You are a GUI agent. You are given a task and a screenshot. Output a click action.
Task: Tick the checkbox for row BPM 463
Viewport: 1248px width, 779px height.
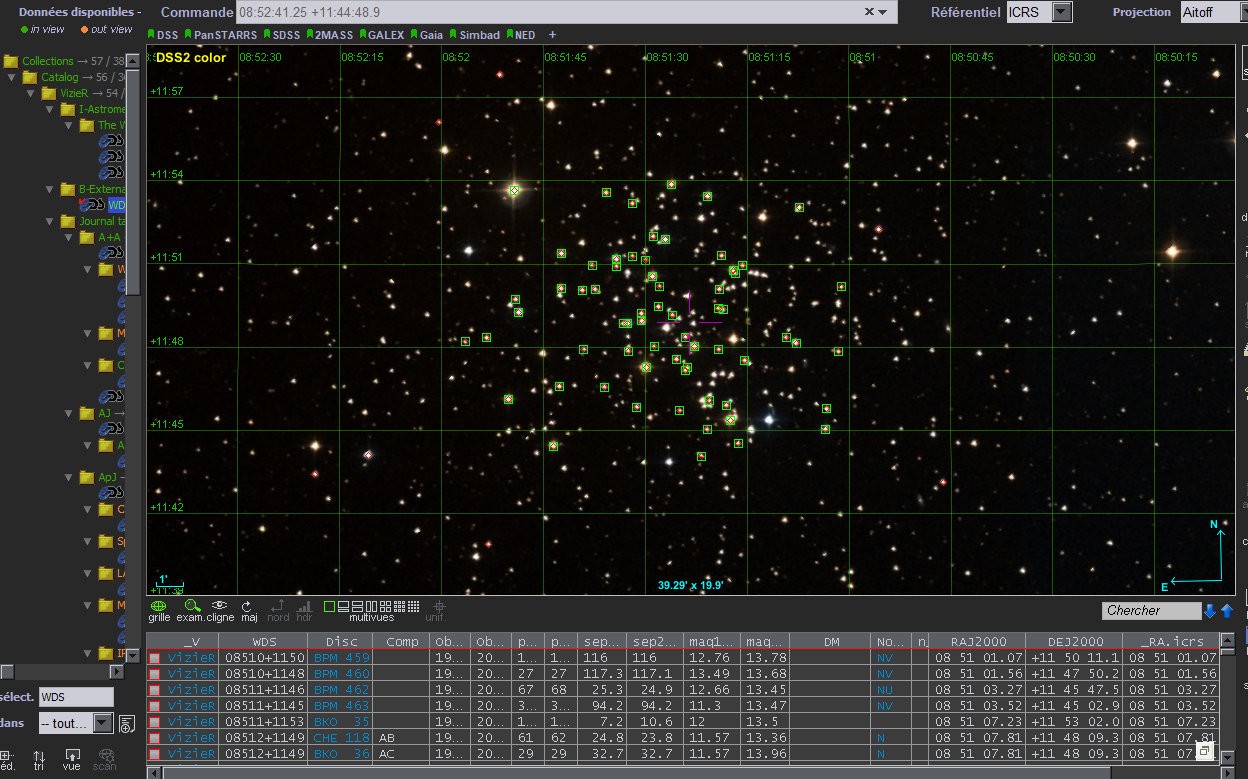[155, 706]
